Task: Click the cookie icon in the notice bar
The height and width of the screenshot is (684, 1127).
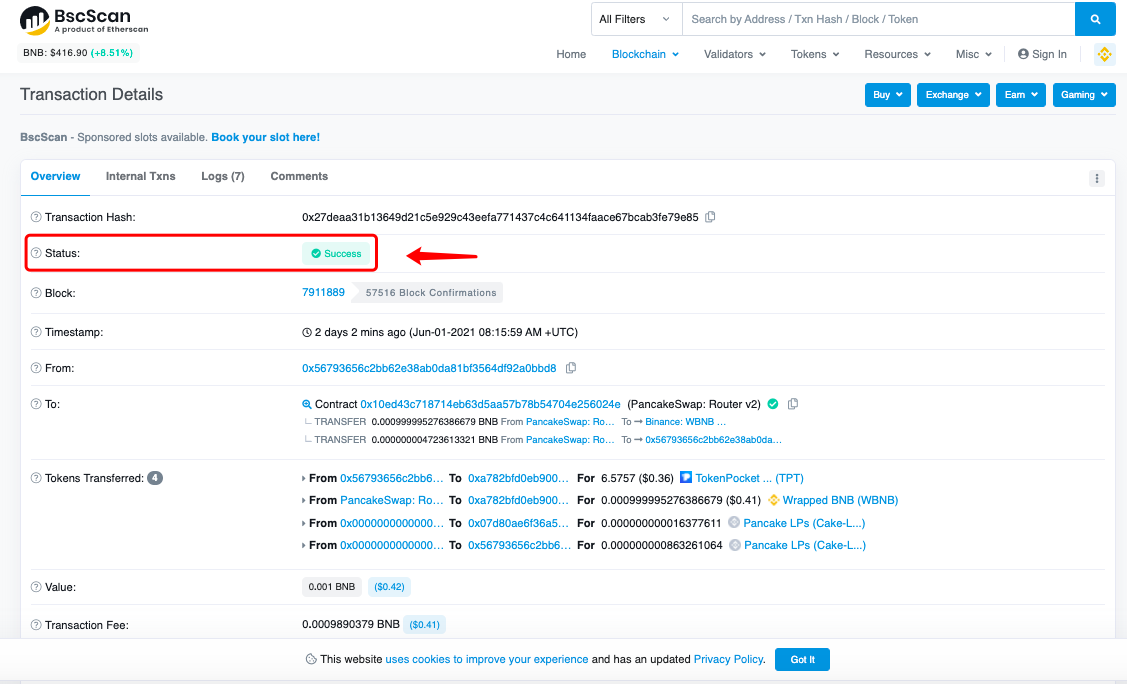Action: (311, 659)
